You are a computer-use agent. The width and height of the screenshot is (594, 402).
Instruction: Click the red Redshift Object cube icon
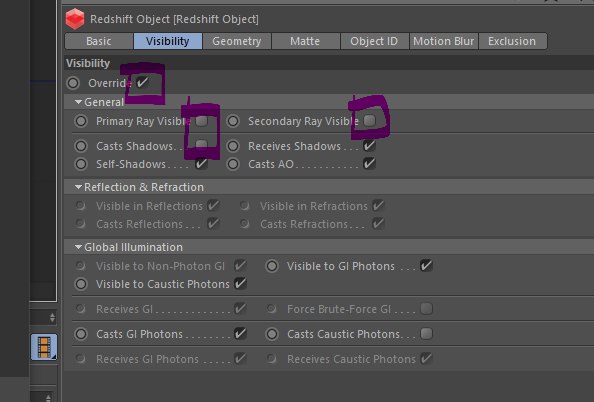tap(75, 19)
